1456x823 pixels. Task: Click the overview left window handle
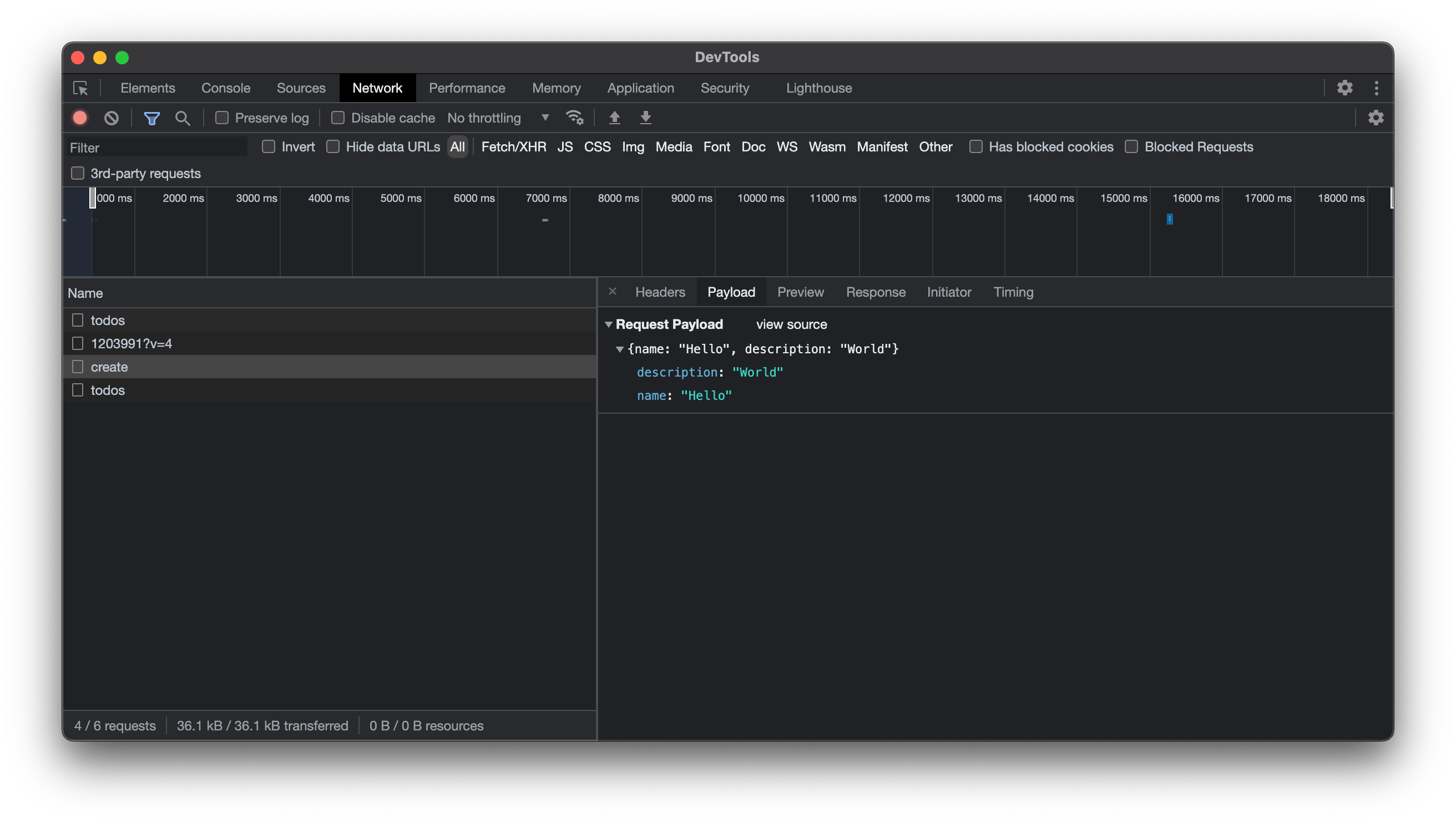[93, 198]
